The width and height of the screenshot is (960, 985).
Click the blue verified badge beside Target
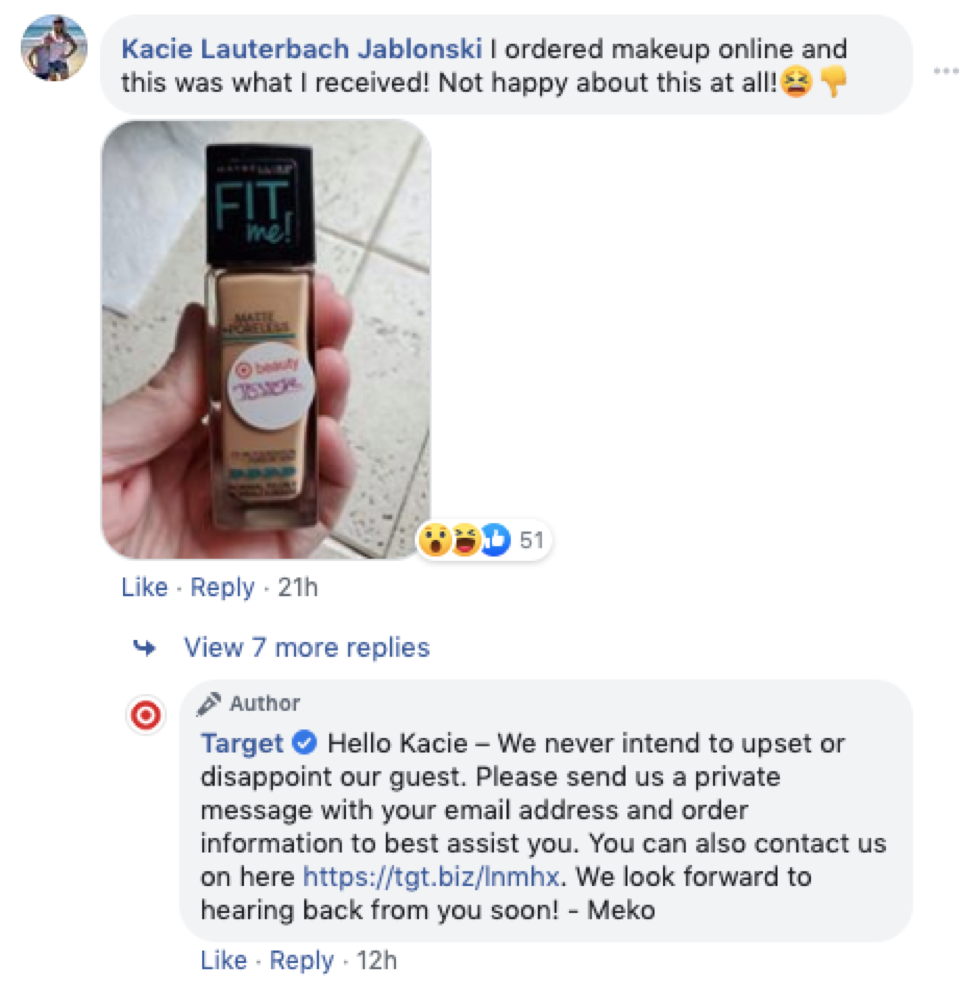[305, 743]
